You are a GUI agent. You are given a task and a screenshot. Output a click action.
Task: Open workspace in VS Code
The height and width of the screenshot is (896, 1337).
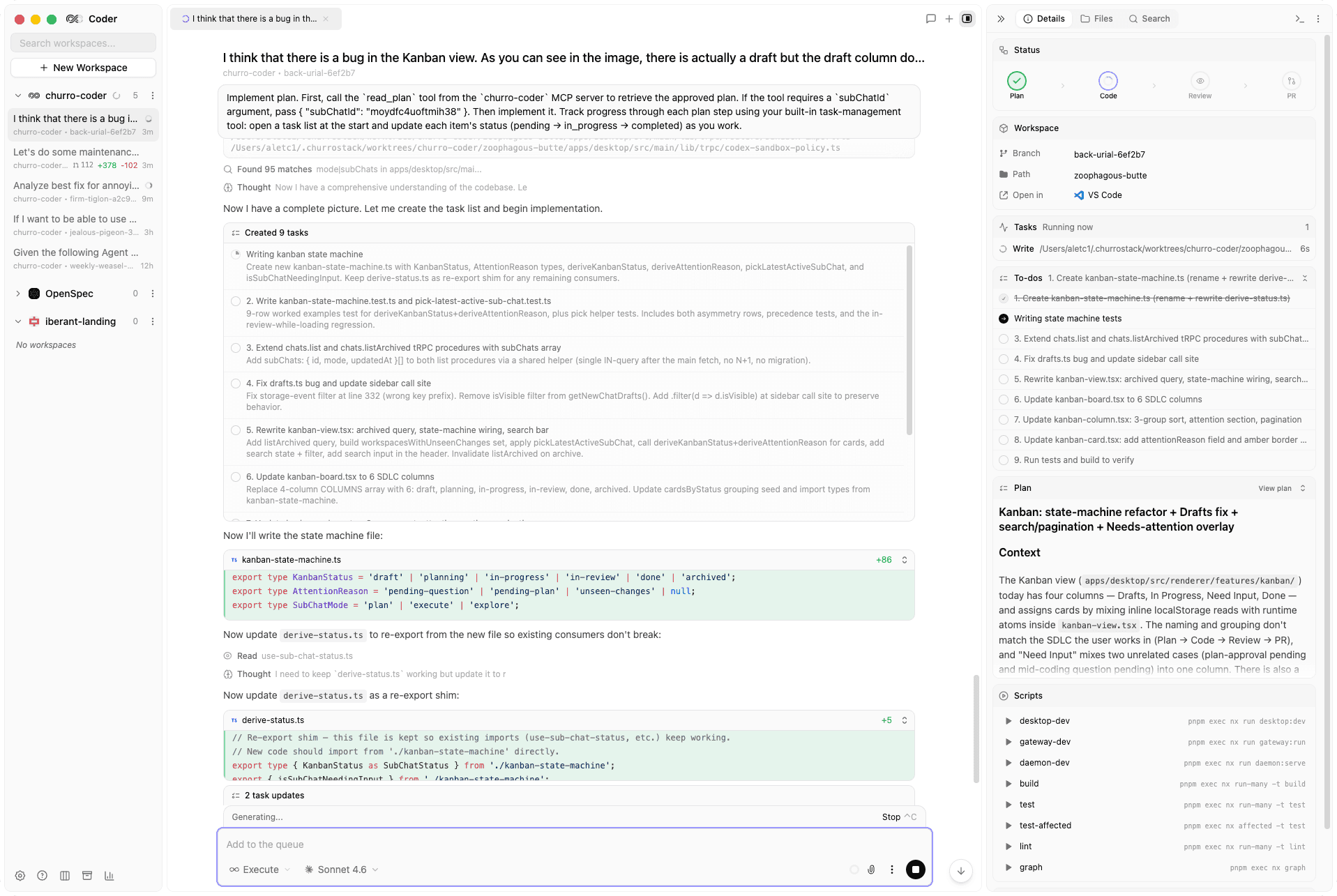(1098, 195)
